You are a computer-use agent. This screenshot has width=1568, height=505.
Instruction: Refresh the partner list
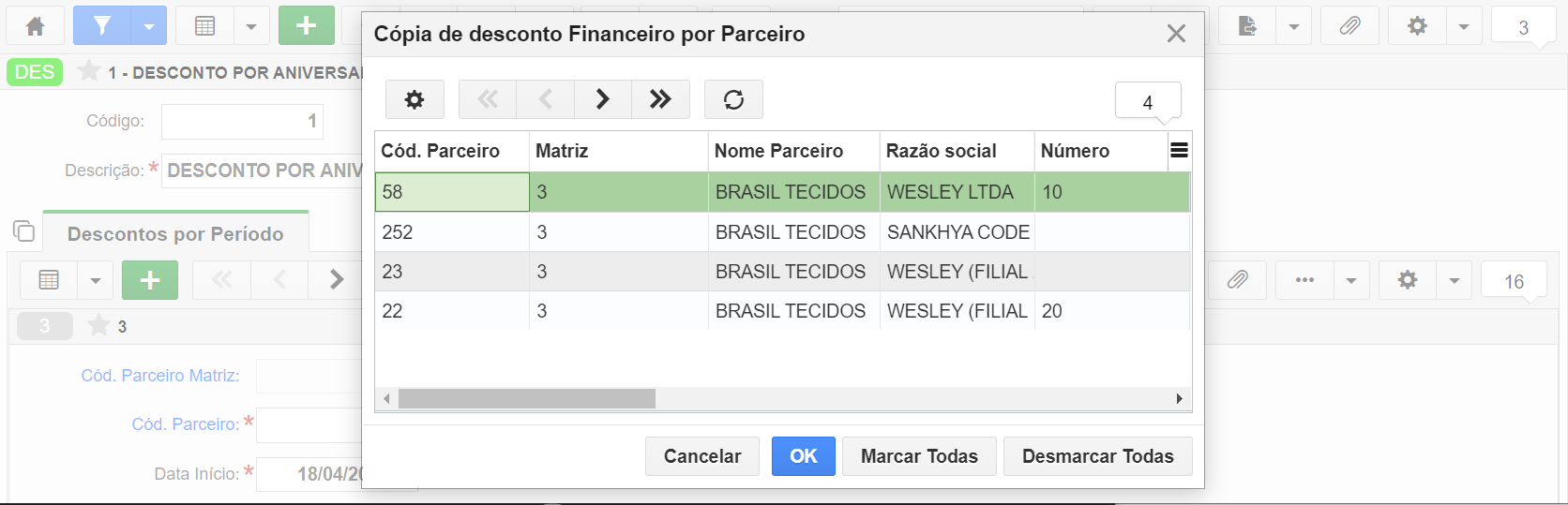733,99
